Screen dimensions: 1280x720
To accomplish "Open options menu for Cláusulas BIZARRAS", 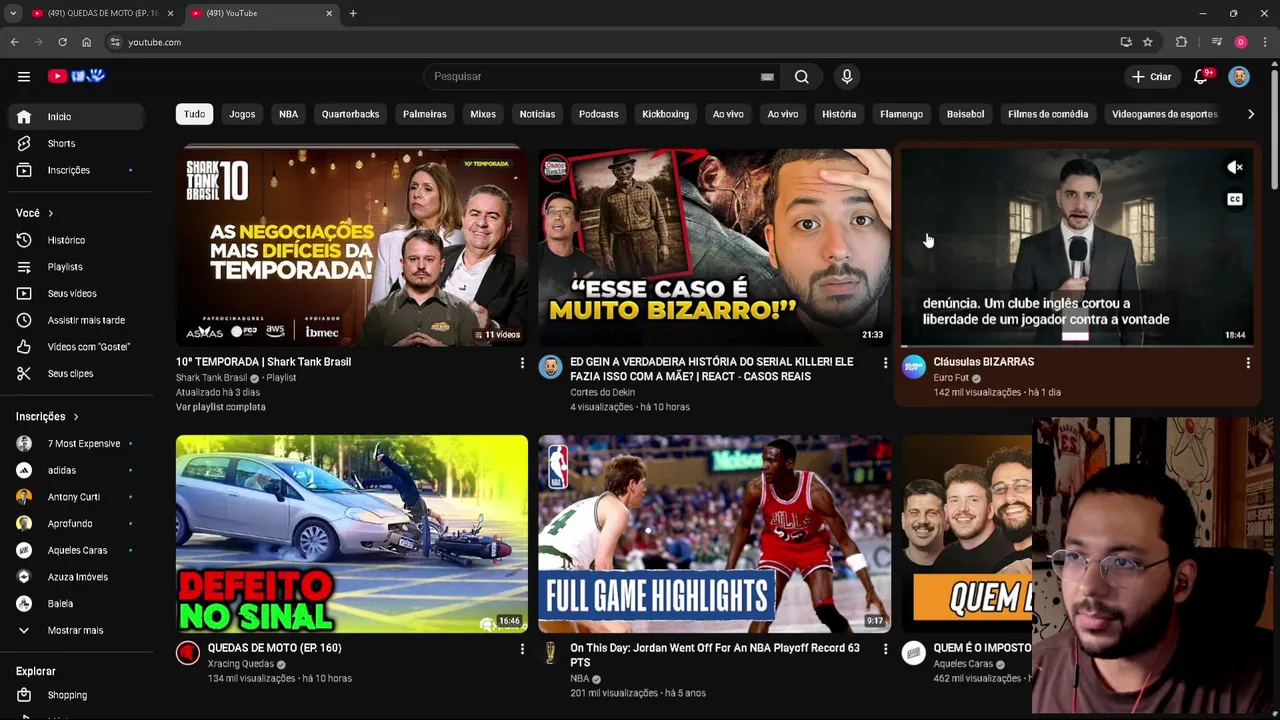I will coord(1248,363).
